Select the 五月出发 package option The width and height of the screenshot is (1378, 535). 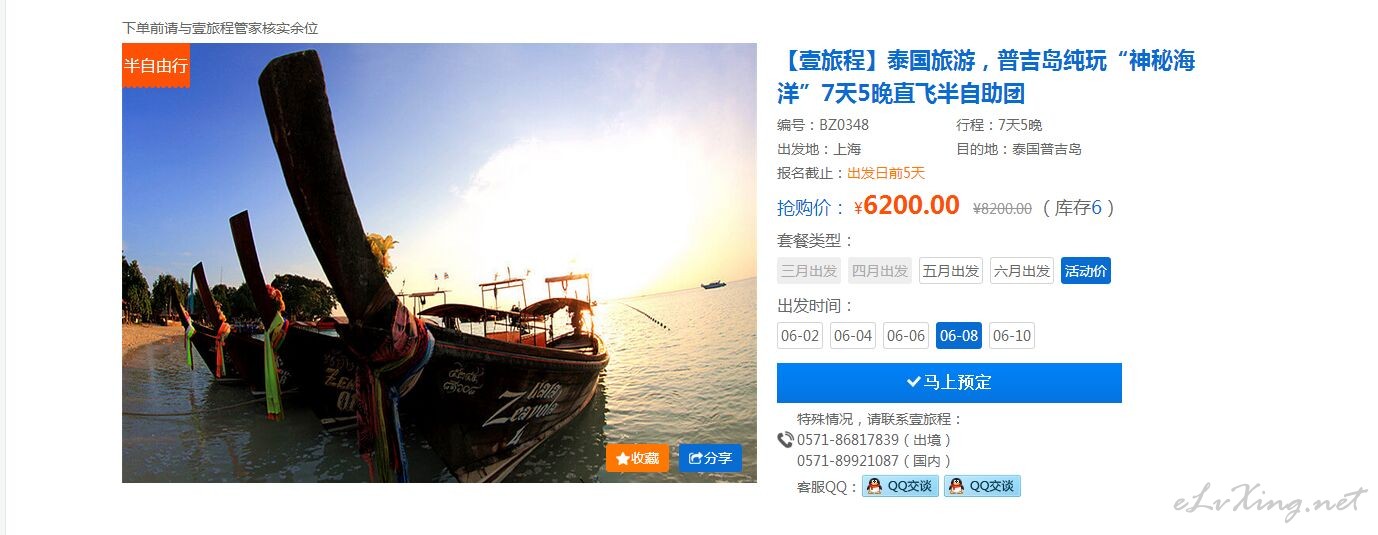(x=951, y=271)
